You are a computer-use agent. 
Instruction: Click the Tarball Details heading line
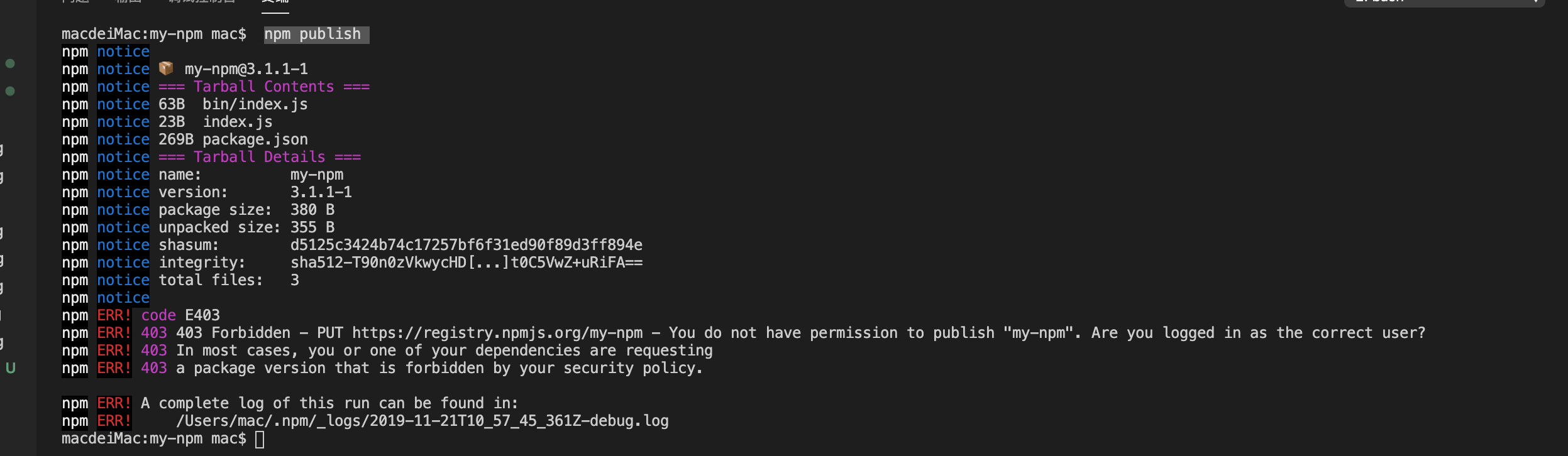260,157
